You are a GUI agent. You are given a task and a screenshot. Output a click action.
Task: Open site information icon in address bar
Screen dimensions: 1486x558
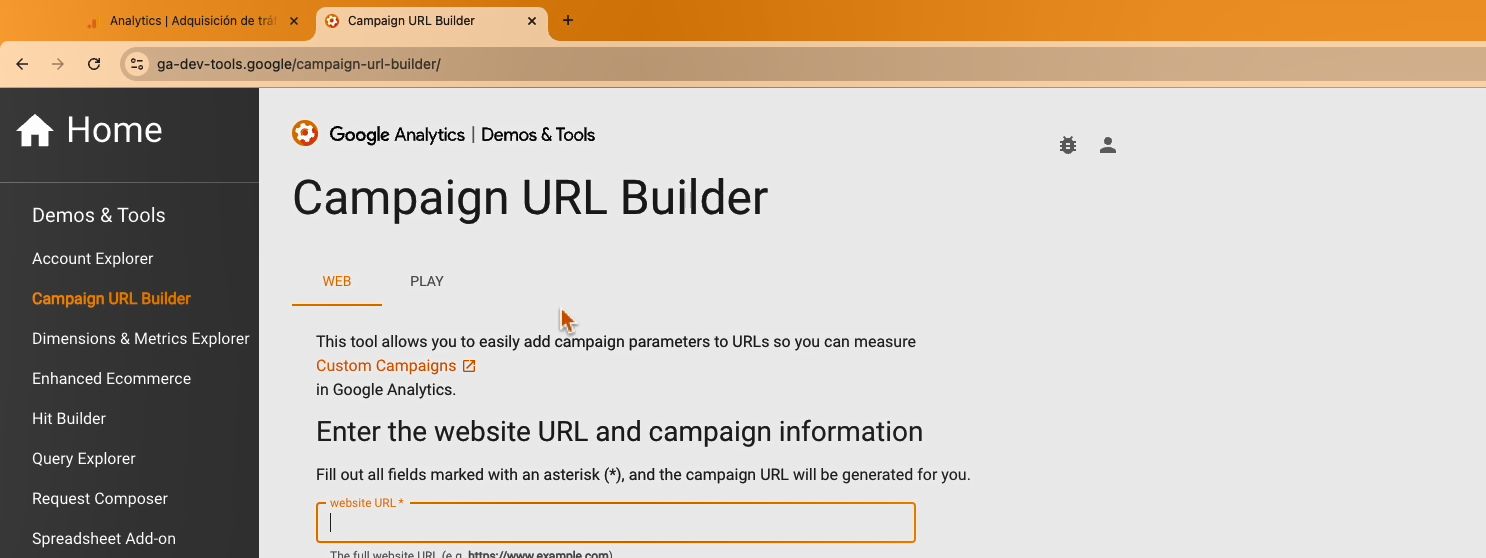(138, 64)
